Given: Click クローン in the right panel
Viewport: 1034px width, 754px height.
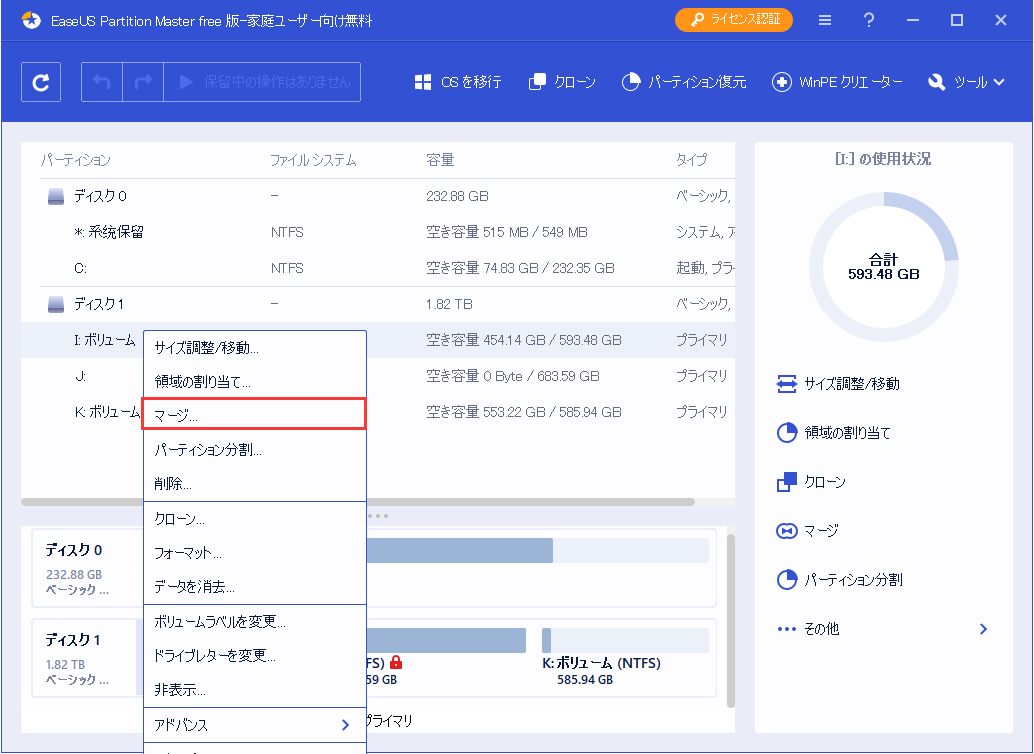Looking at the screenshot, I should point(811,482).
